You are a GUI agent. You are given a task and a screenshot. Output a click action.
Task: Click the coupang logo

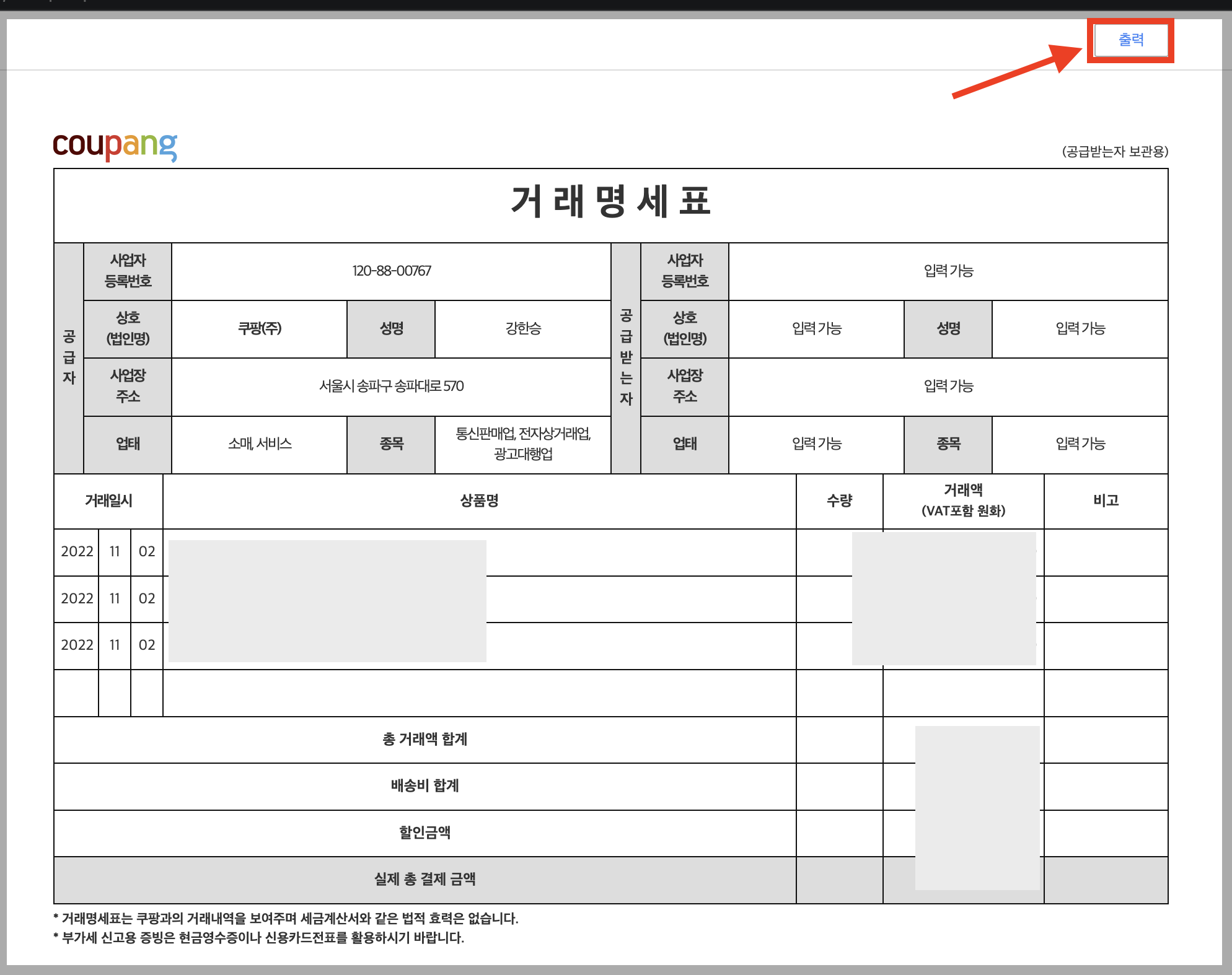[x=115, y=146]
